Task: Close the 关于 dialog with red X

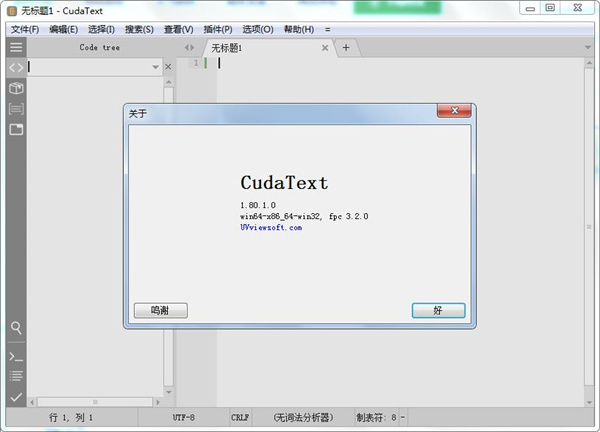Action: [454, 111]
